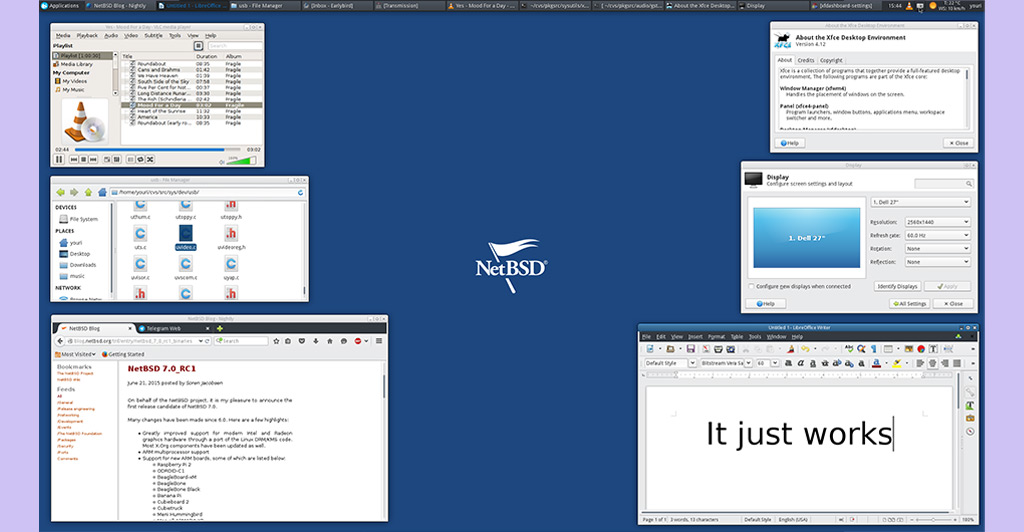Click the Identify Displays button
Image resolution: width=1024 pixels, height=532 pixels.
896,286
